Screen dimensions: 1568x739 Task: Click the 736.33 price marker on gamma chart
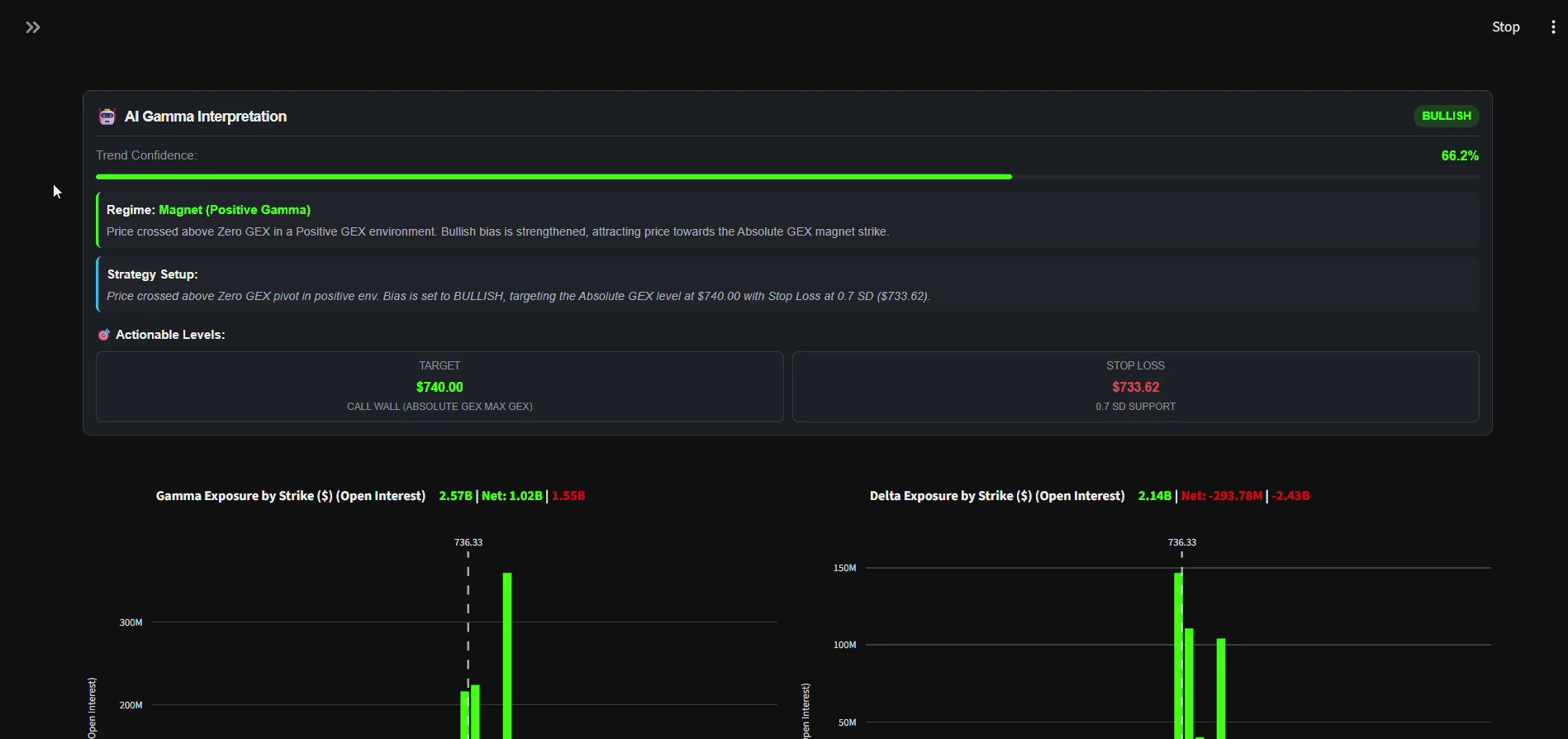(x=468, y=542)
